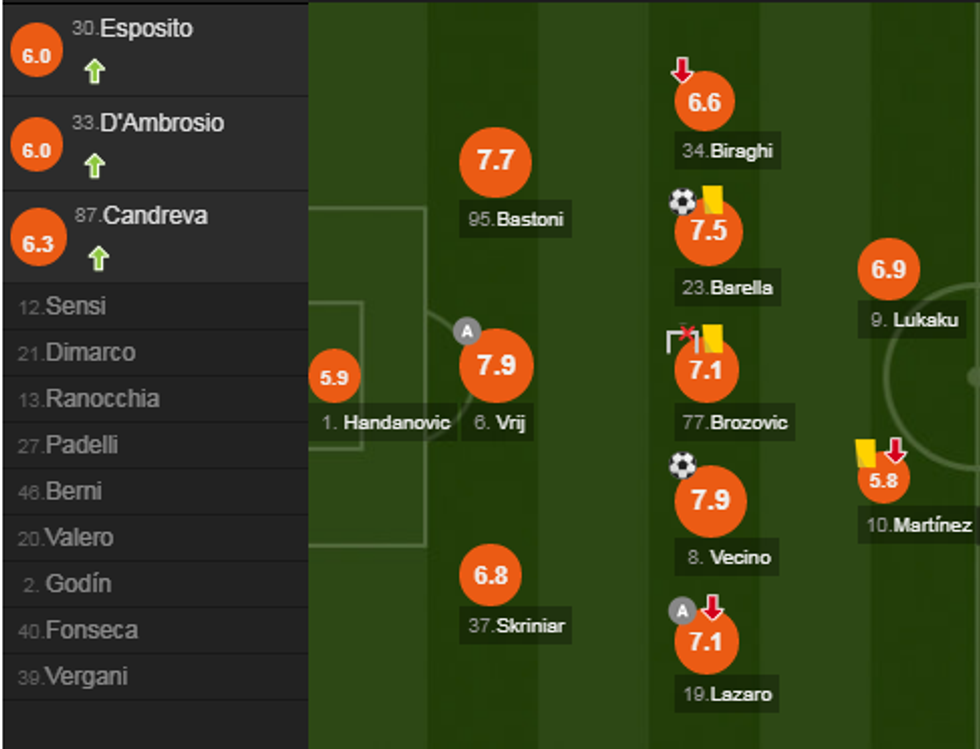Select Vergani at the bottom of bench

point(86,677)
